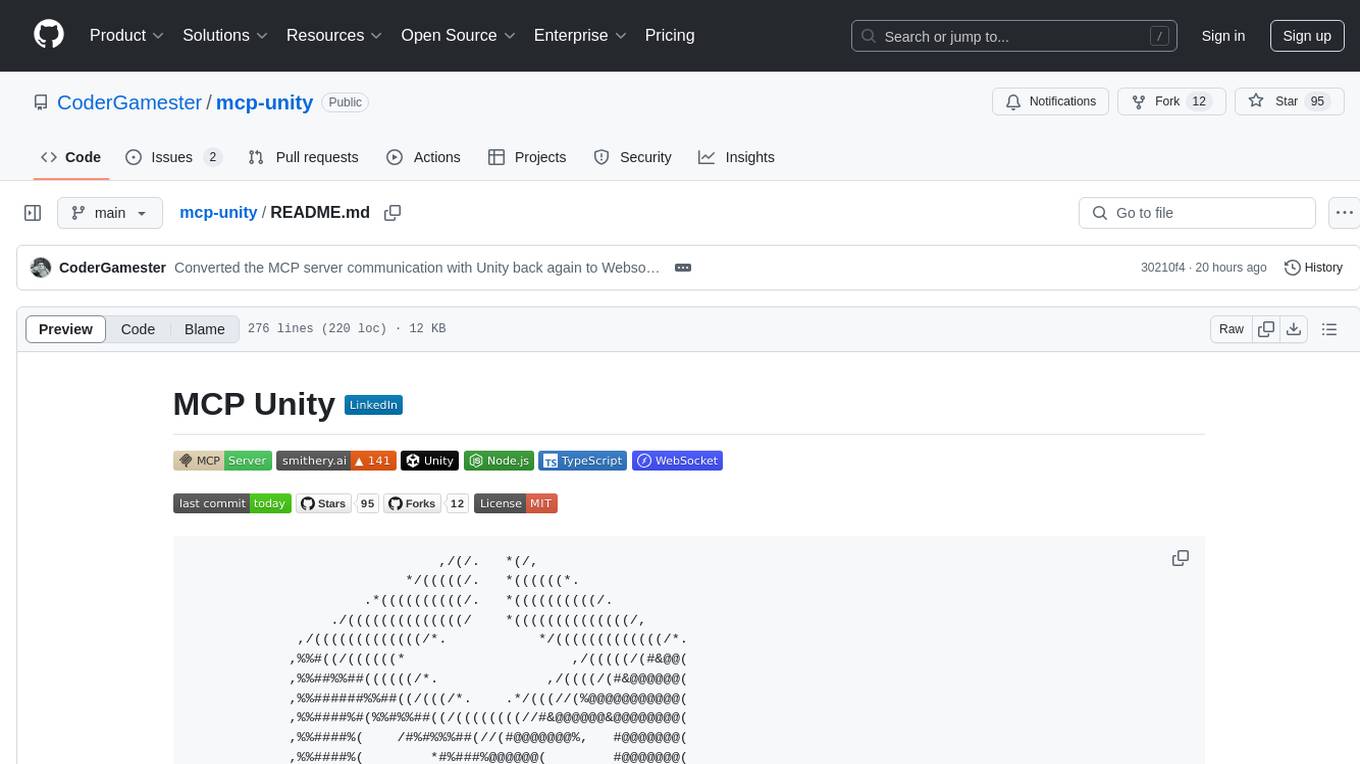Click the 276 lines file info text
Viewport: 1360px width, 764px height.
tap(347, 329)
